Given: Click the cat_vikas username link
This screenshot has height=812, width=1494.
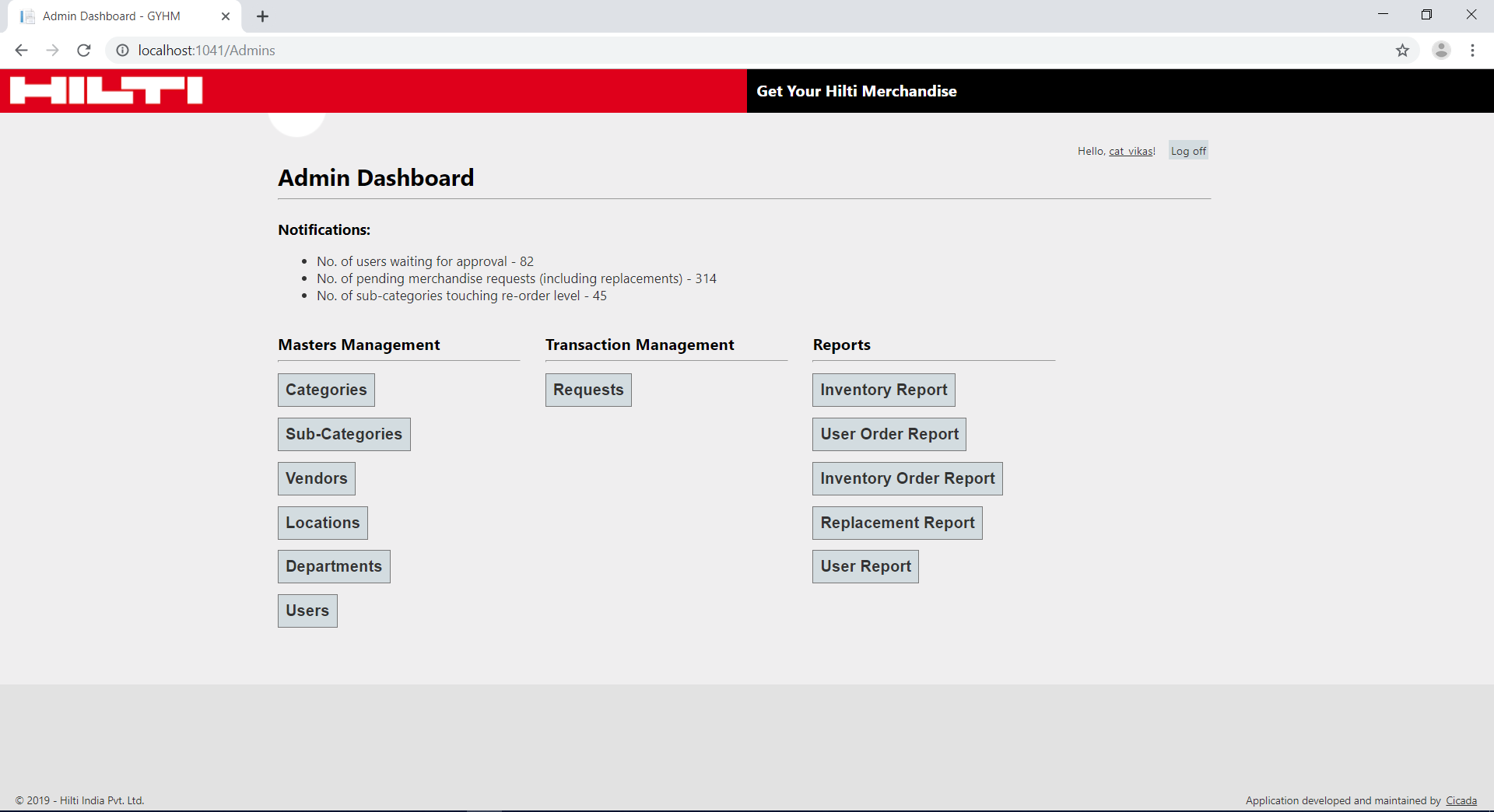Looking at the screenshot, I should coord(1131,151).
